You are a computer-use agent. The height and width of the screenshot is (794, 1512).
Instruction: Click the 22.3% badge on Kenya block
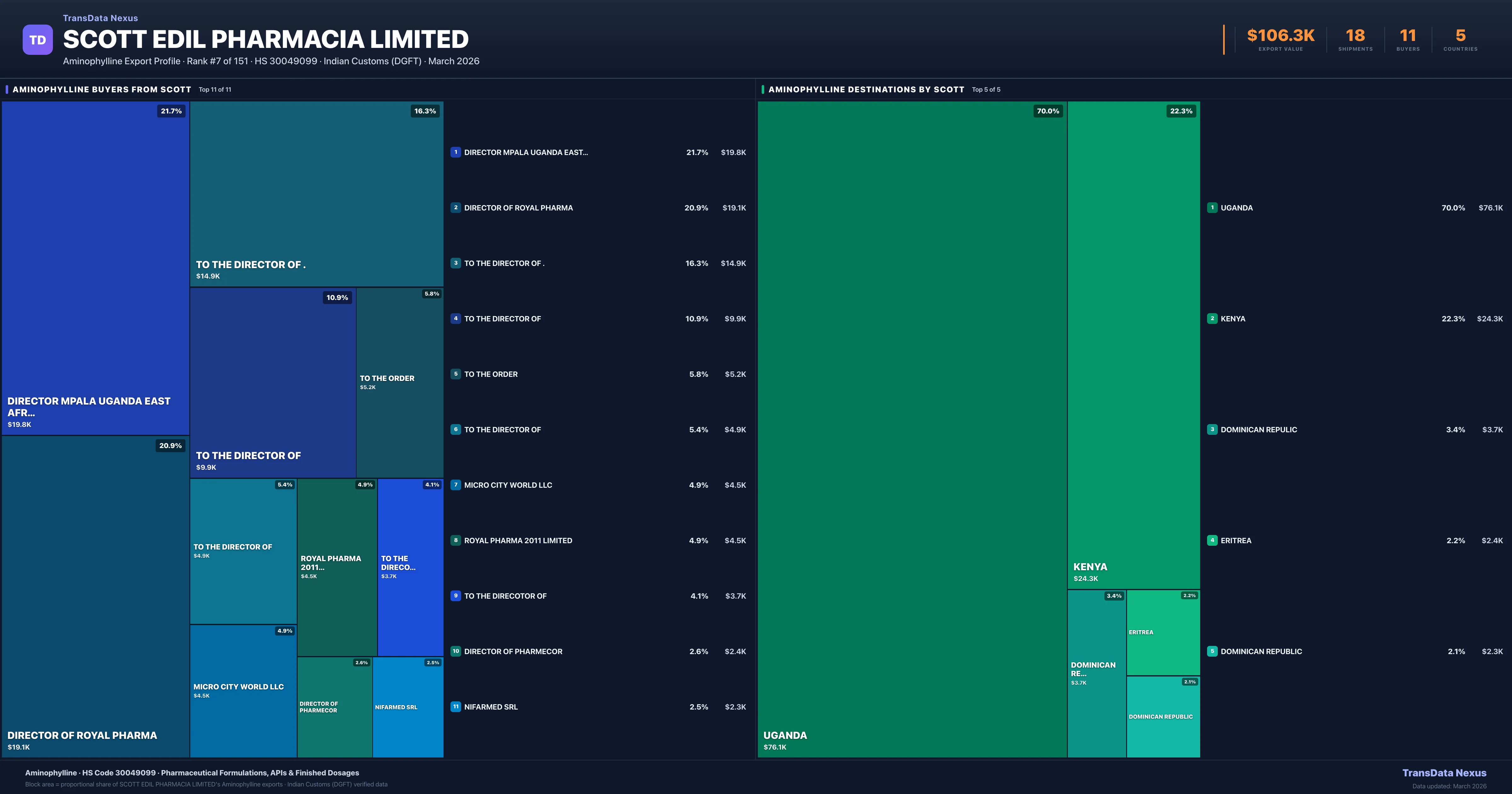1181,111
